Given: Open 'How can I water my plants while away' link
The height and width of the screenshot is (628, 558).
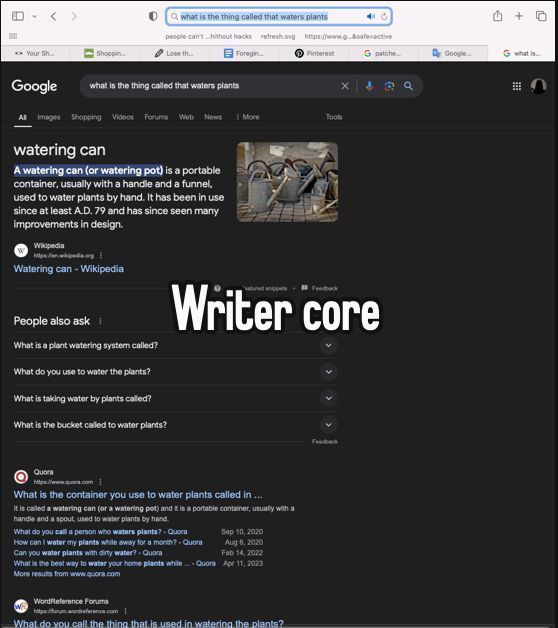Looking at the screenshot, I should click(x=108, y=542).
